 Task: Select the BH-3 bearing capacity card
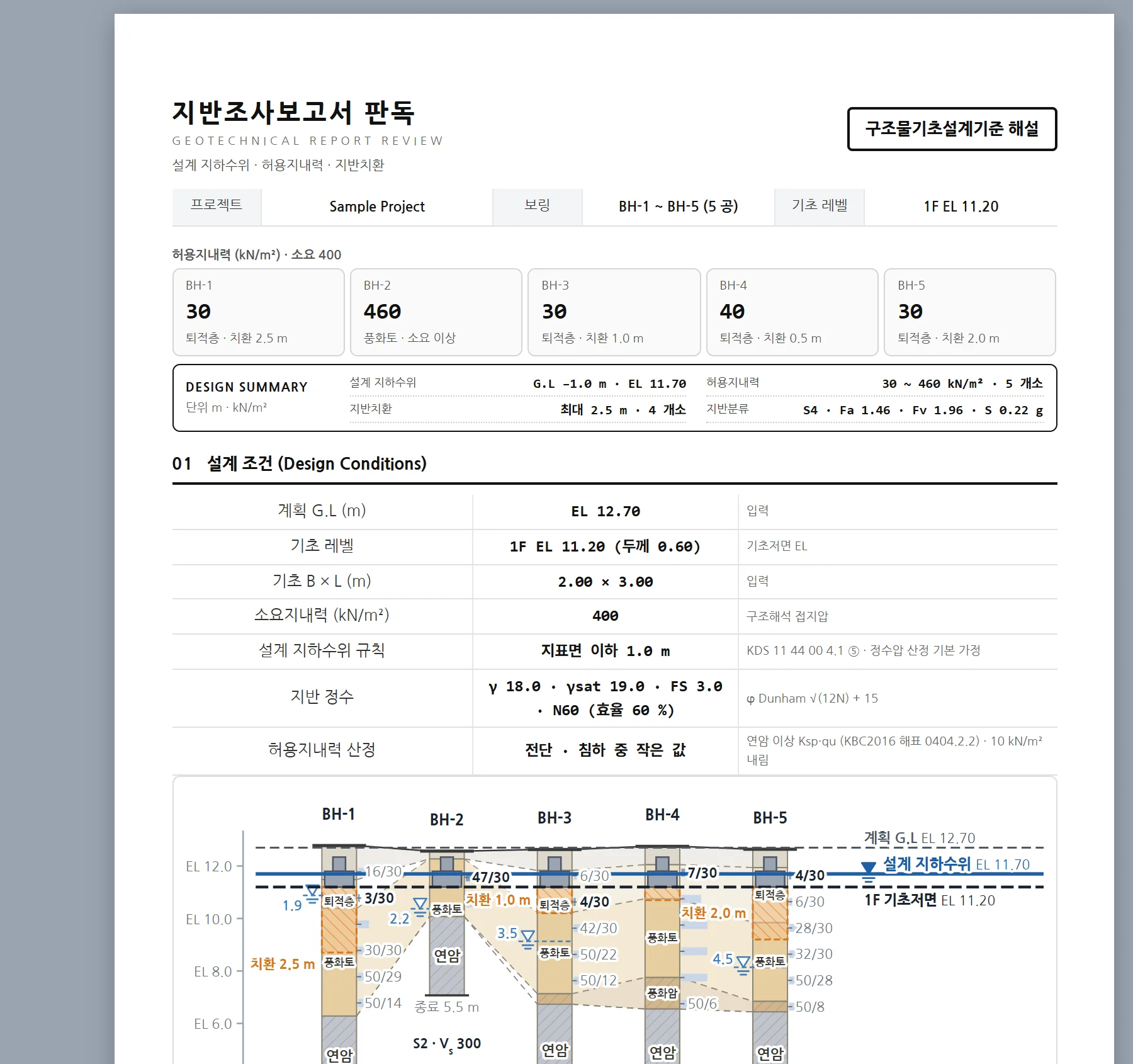pos(614,312)
